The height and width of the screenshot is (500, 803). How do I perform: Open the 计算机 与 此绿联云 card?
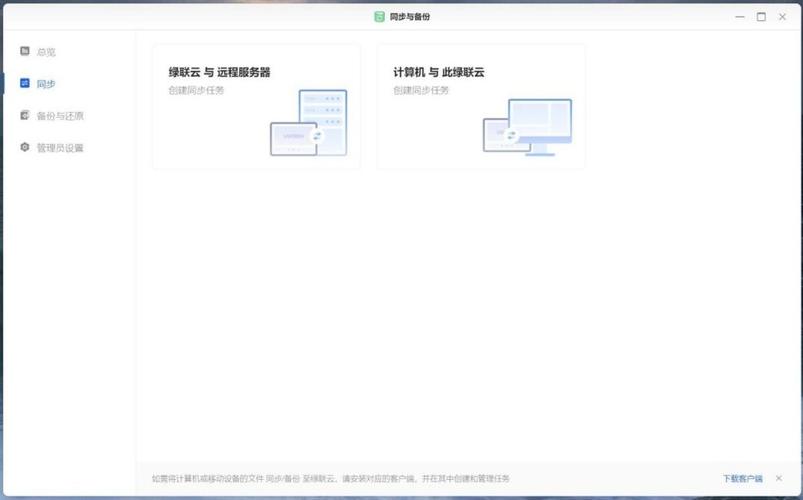(481, 107)
